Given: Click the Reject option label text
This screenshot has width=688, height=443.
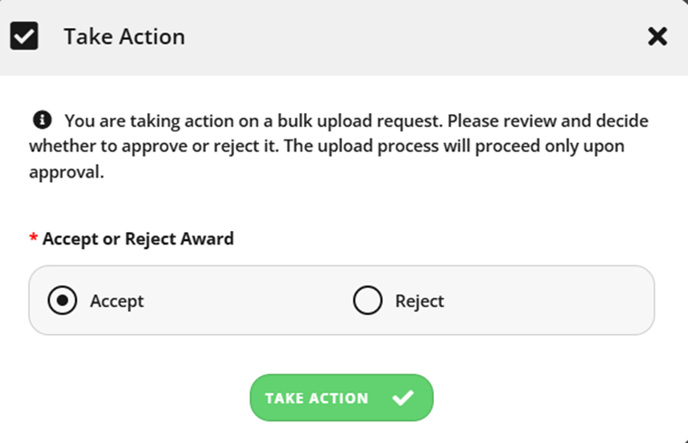Looking at the screenshot, I should click(x=419, y=301).
